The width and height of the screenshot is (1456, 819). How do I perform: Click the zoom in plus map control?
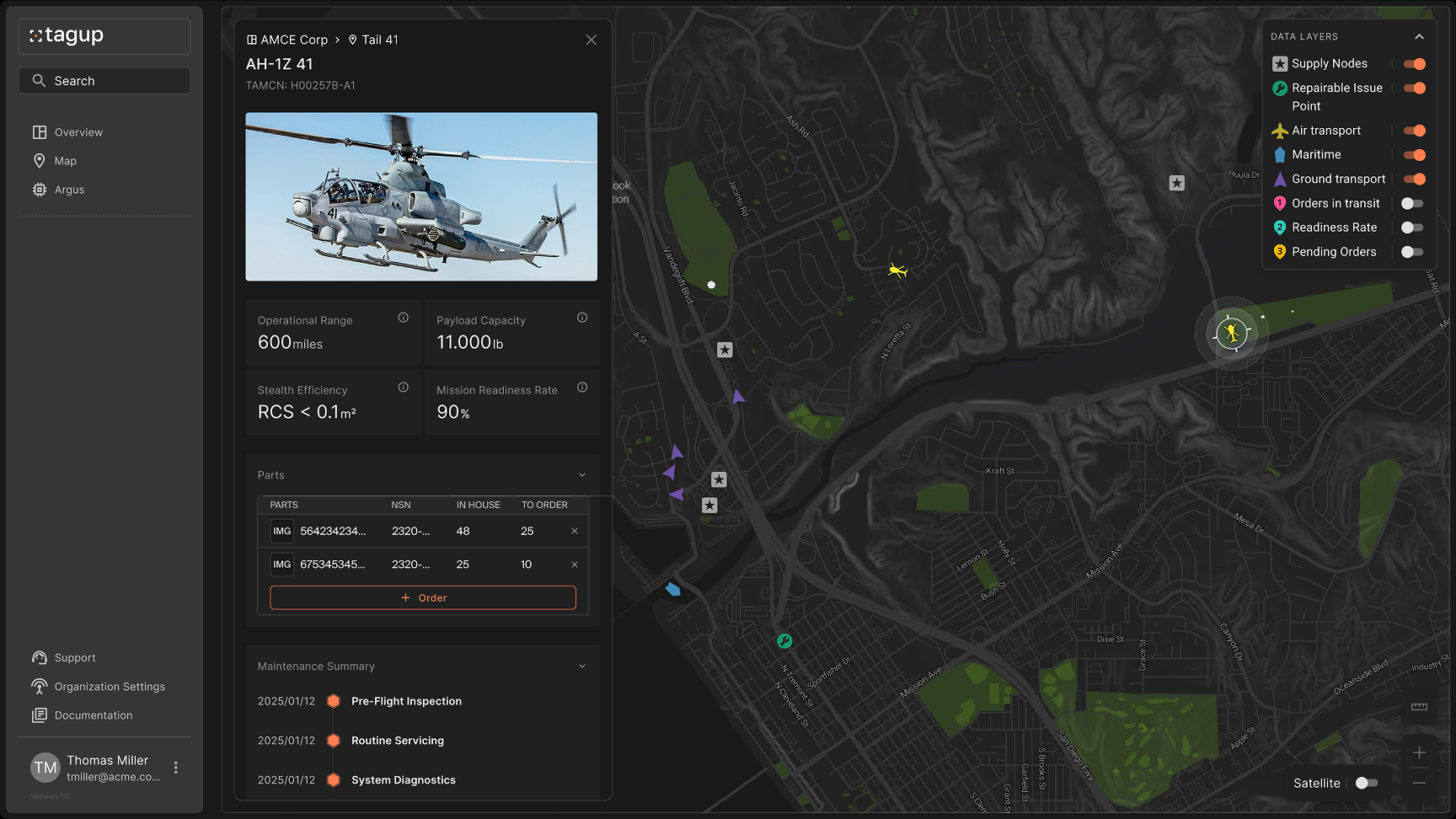[1419, 752]
